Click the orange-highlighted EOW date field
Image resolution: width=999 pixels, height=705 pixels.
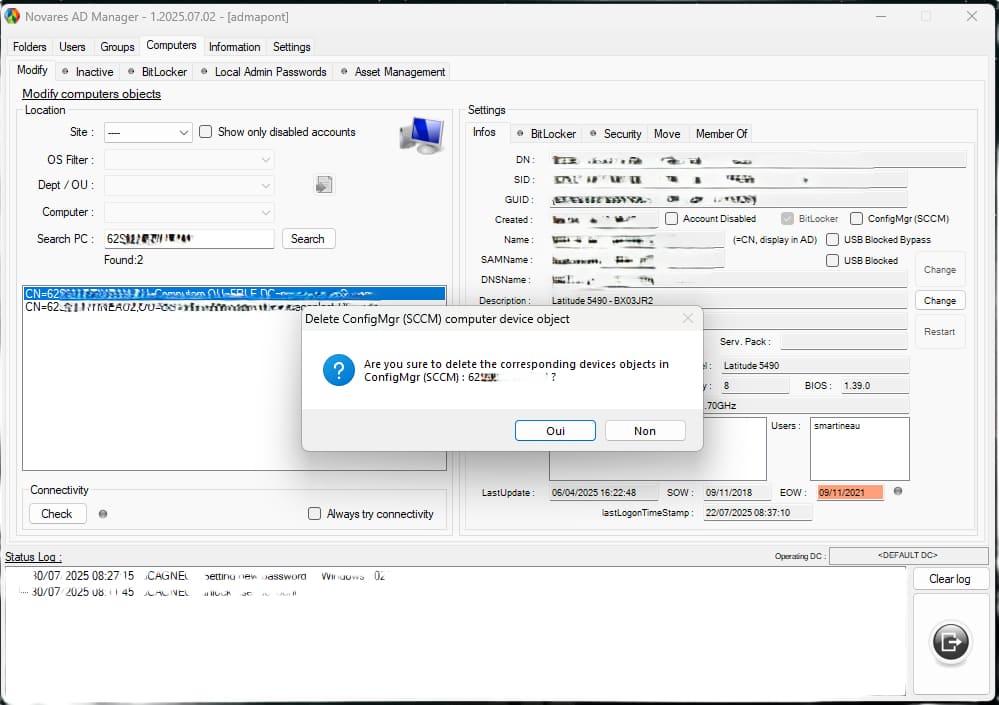click(850, 492)
